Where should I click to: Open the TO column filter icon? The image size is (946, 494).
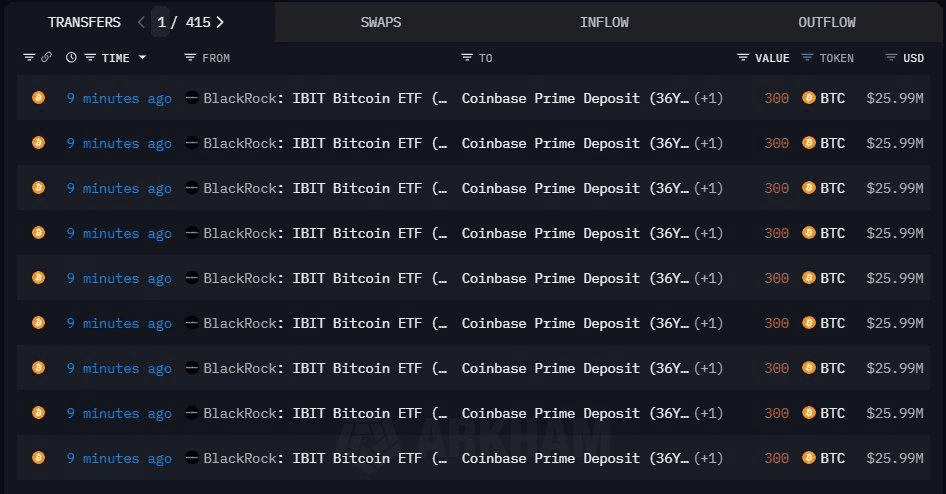tap(467, 57)
